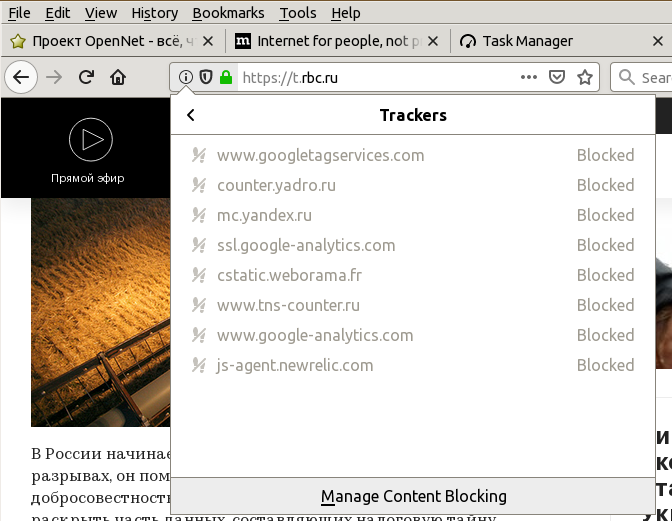672x521 pixels.
Task: Click tracker icon beside www.google-analytics.com
Action: [x=199, y=335]
